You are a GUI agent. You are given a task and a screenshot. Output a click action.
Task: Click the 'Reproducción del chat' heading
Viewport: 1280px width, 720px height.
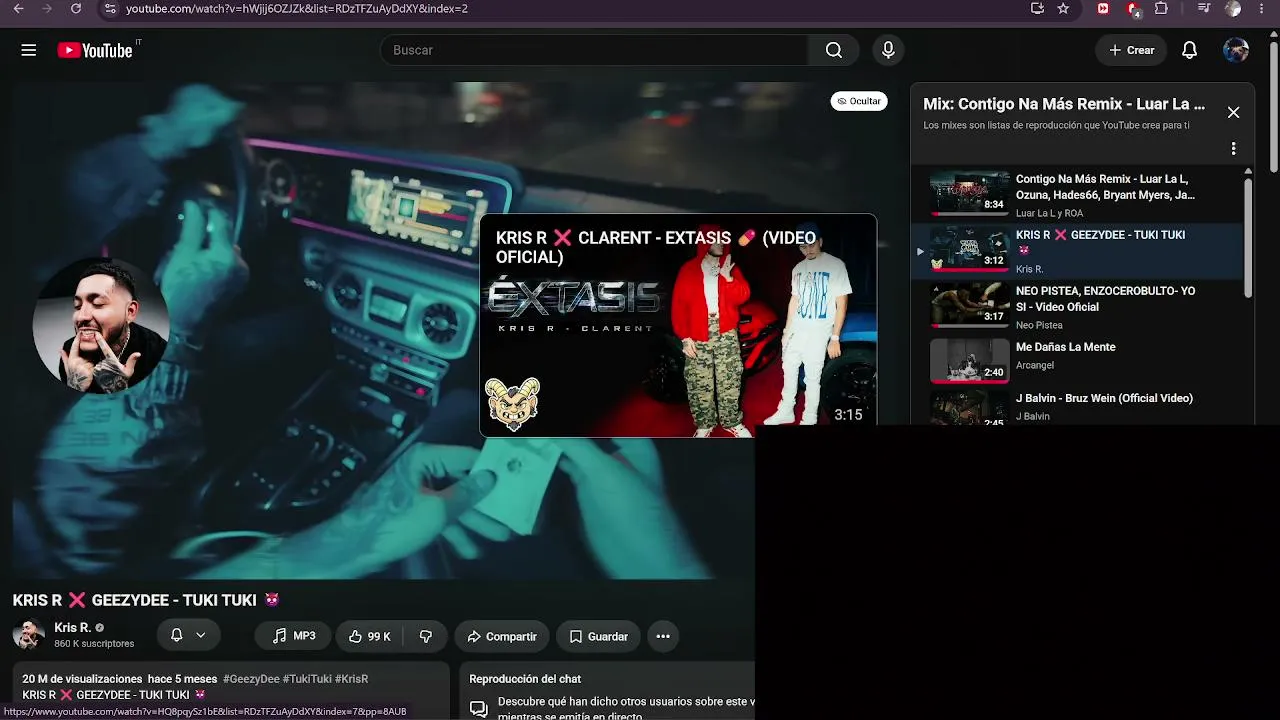point(525,679)
